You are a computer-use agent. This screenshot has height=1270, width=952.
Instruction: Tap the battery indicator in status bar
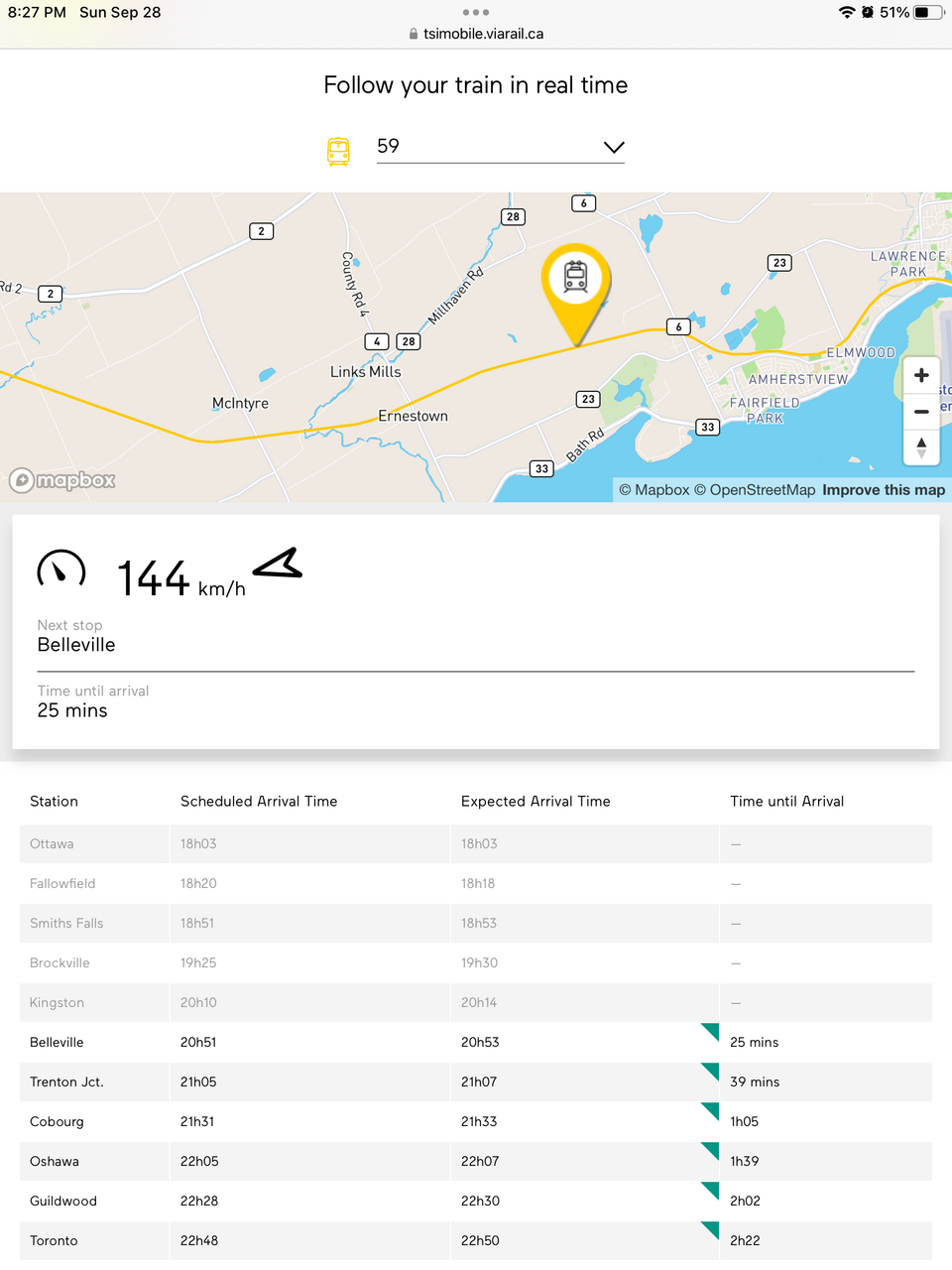[929, 12]
